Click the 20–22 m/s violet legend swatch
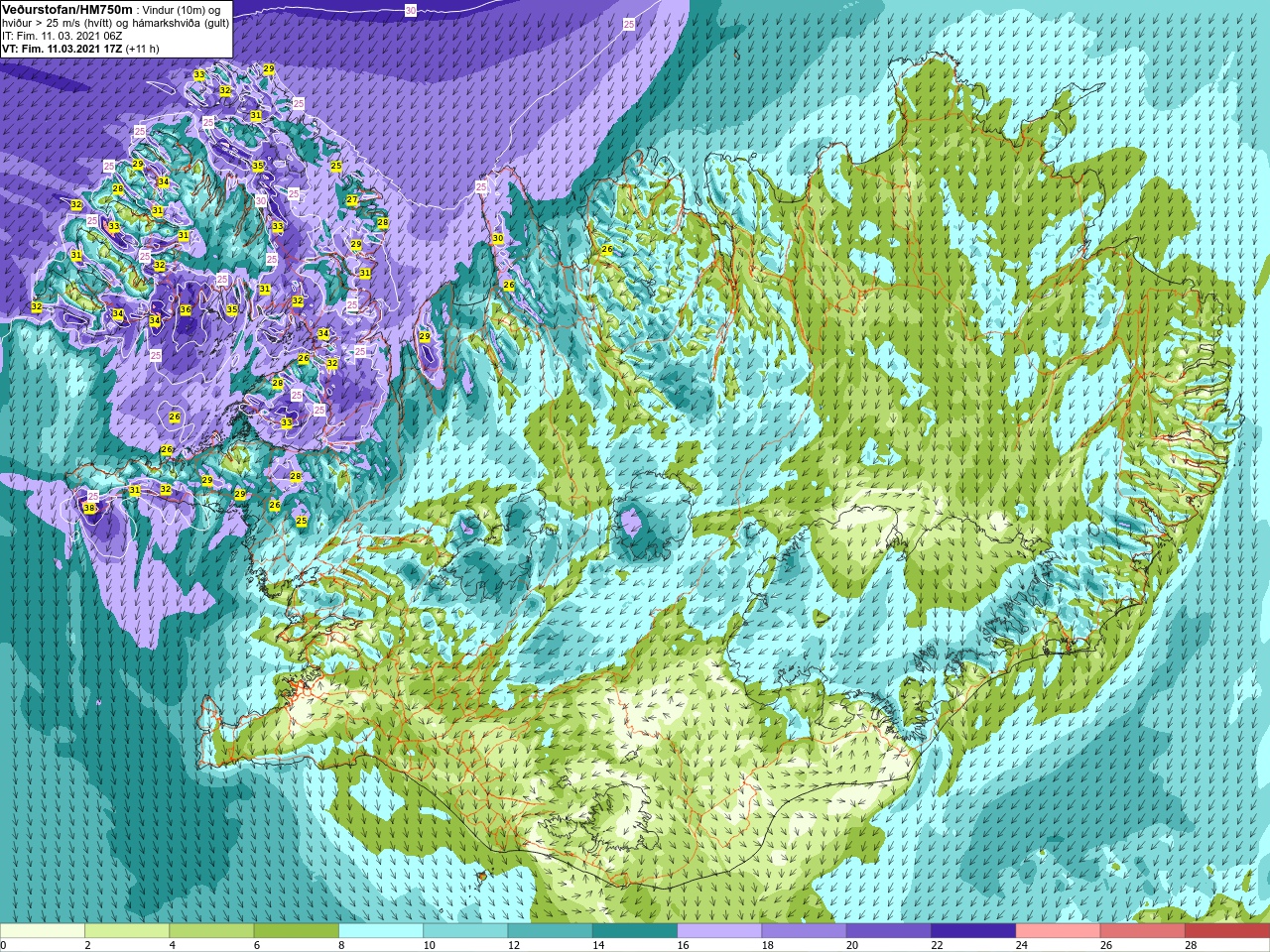Screen dimensions: 1270x952 [888, 931]
